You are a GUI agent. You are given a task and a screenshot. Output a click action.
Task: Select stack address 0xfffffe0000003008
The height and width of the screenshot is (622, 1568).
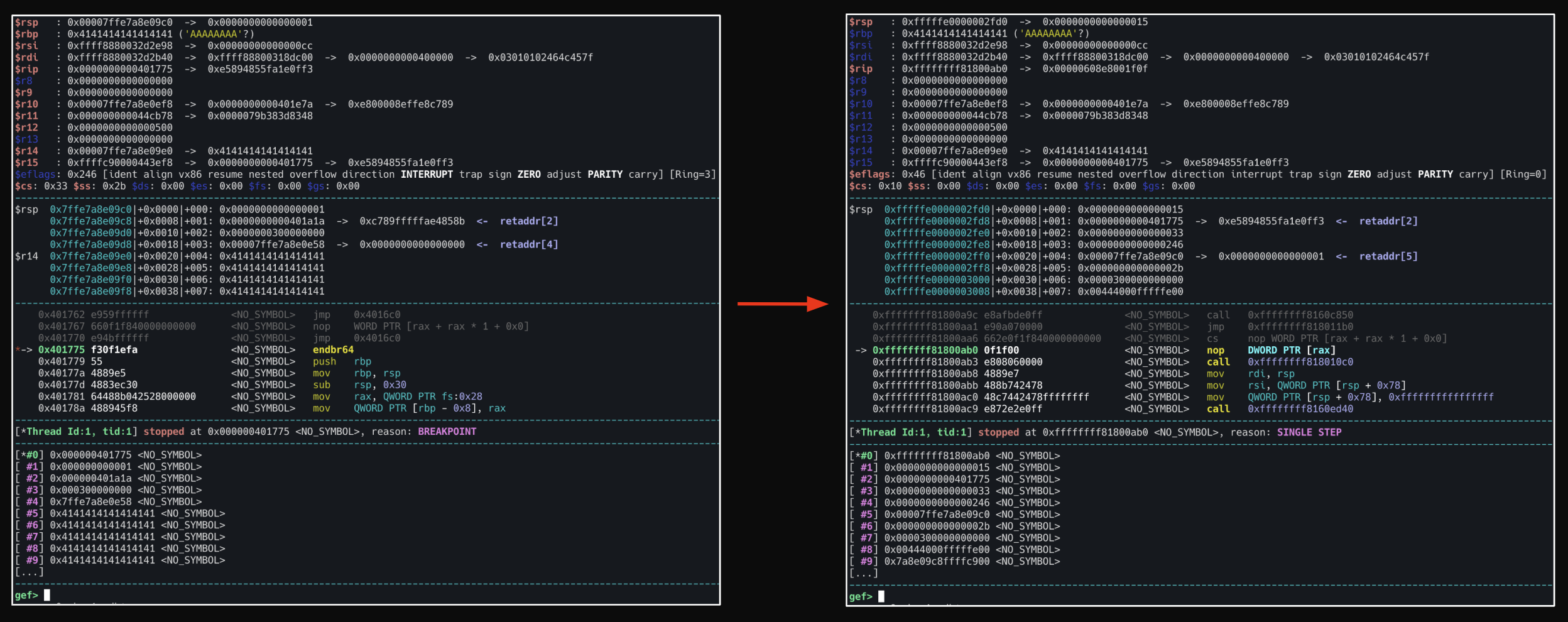(937, 292)
